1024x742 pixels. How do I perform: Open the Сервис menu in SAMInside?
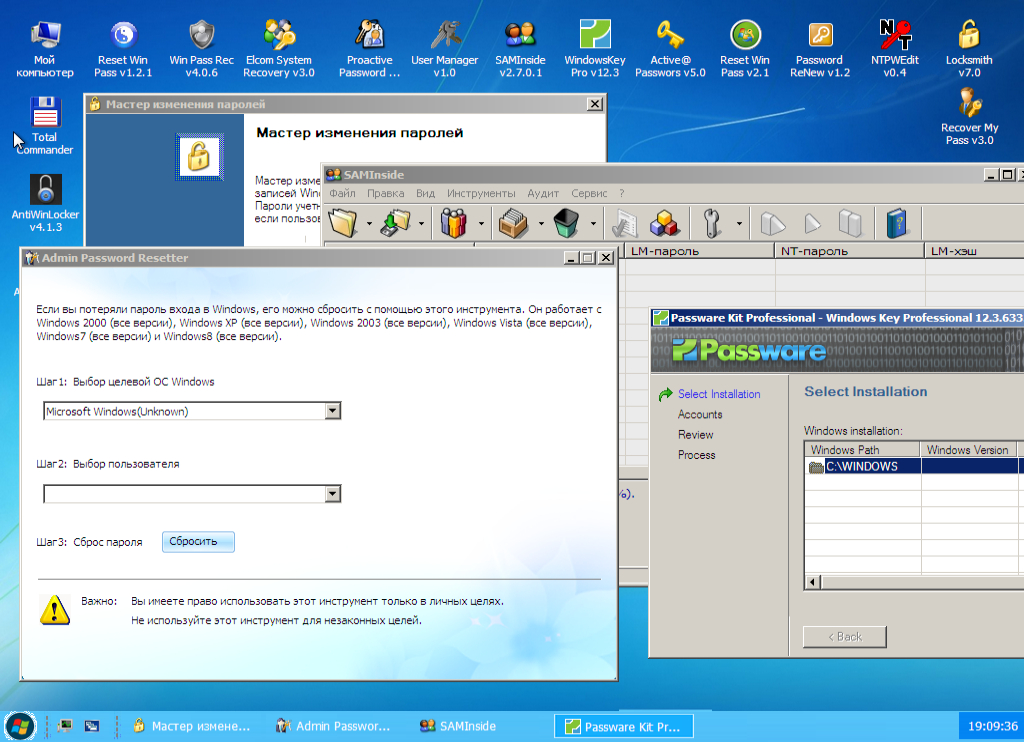[x=589, y=193]
